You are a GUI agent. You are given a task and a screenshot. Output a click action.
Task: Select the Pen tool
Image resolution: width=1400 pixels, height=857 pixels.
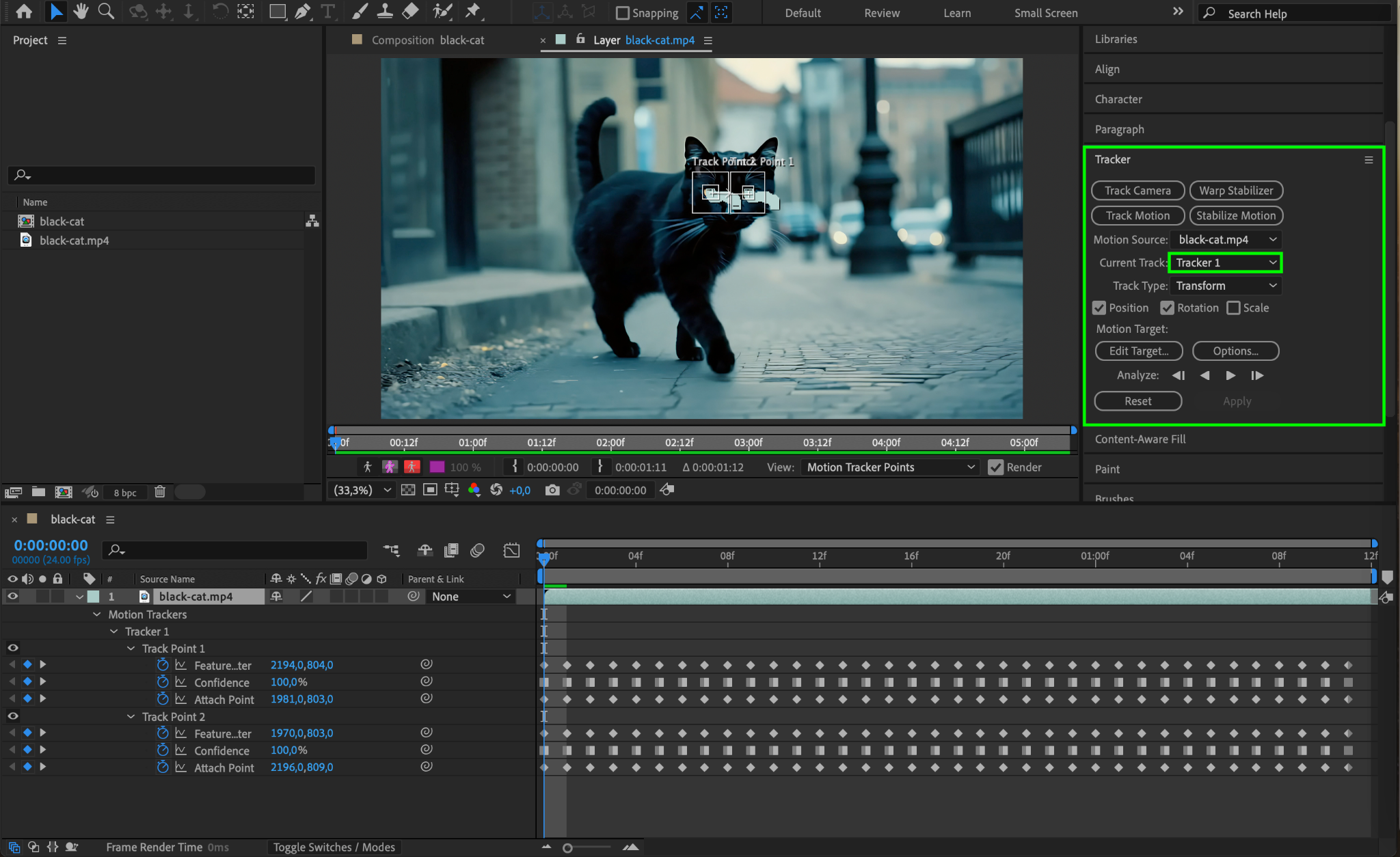tap(302, 12)
